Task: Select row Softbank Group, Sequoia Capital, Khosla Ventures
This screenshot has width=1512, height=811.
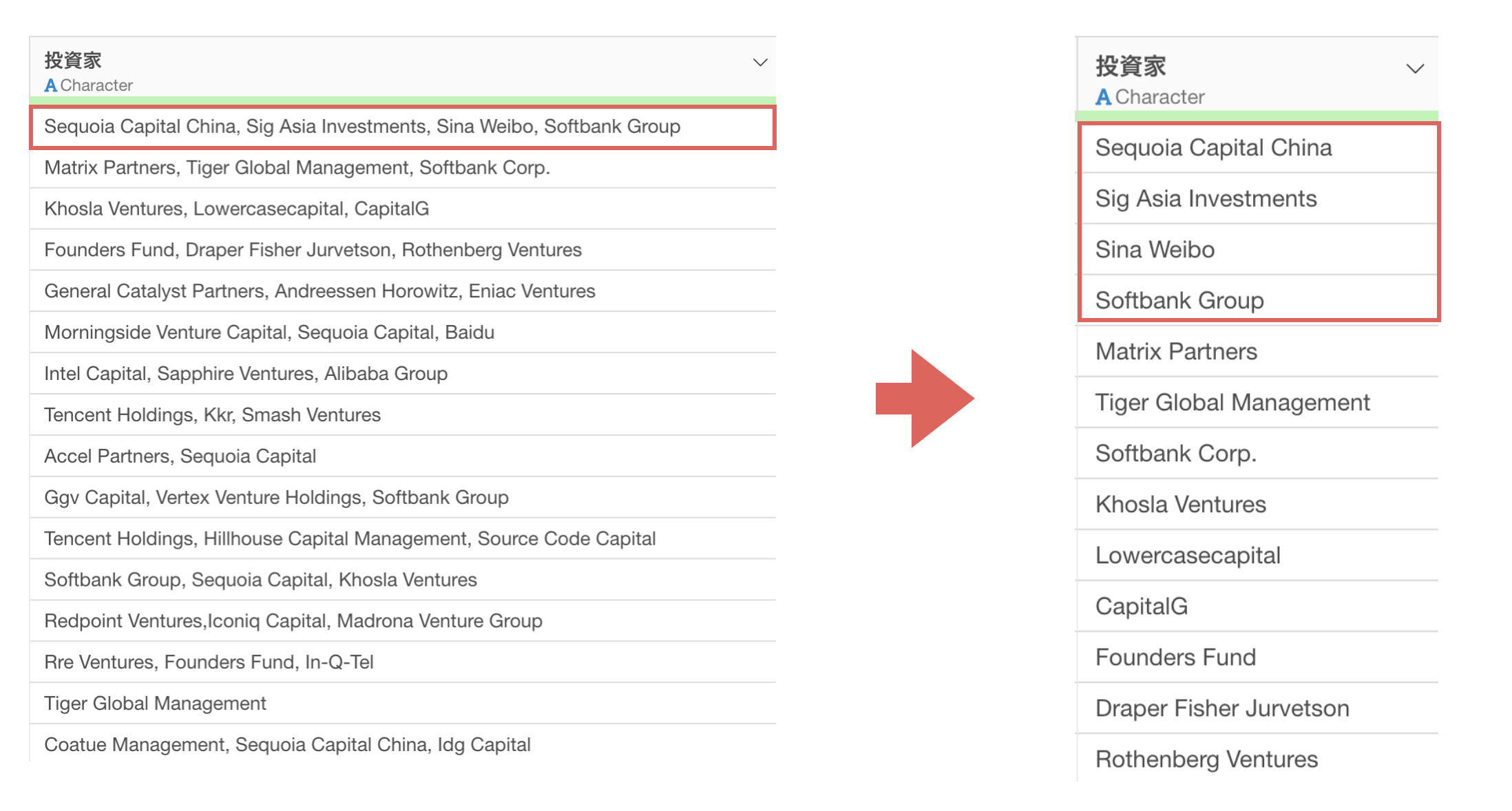Action: (x=403, y=580)
